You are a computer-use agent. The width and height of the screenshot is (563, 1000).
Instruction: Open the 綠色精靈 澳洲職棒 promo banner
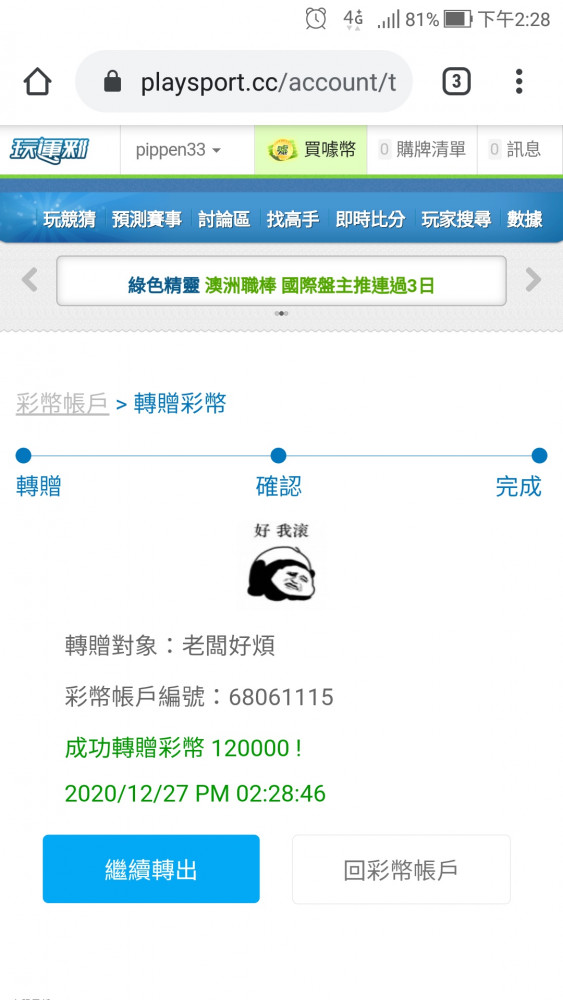pos(281,281)
